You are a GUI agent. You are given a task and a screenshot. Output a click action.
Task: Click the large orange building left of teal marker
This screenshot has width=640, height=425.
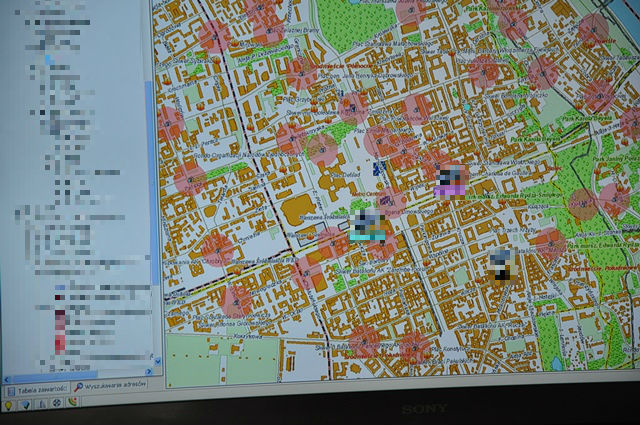(298, 211)
